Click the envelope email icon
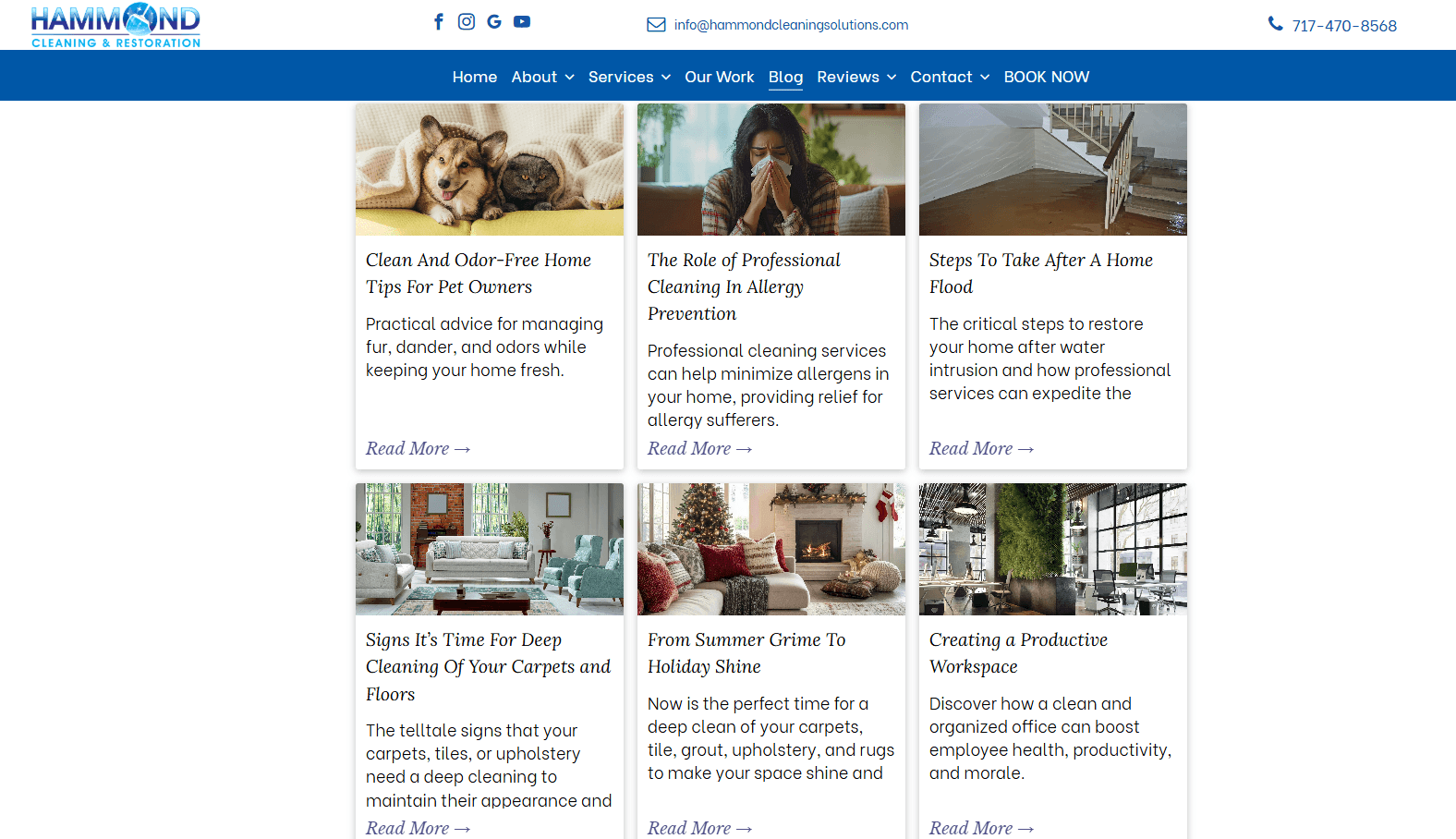 (x=656, y=25)
